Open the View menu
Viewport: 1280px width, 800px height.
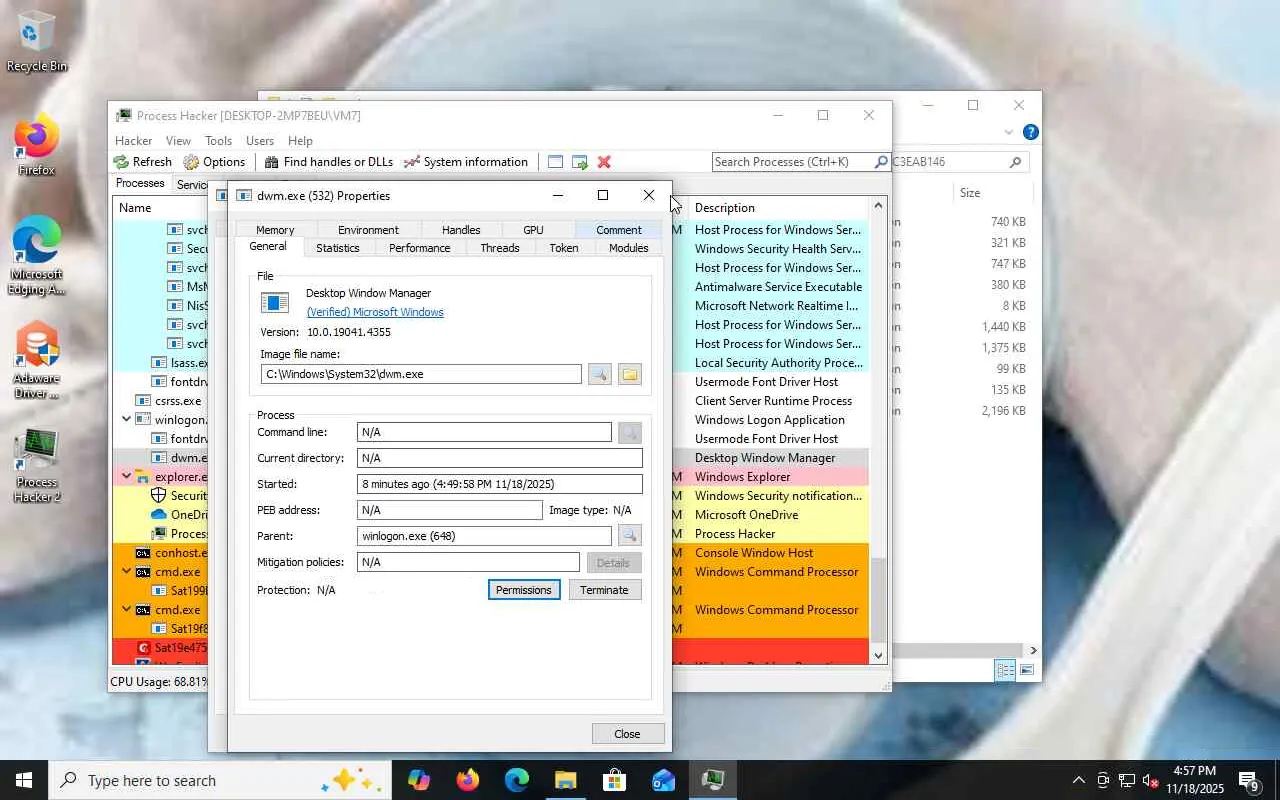[178, 141]
